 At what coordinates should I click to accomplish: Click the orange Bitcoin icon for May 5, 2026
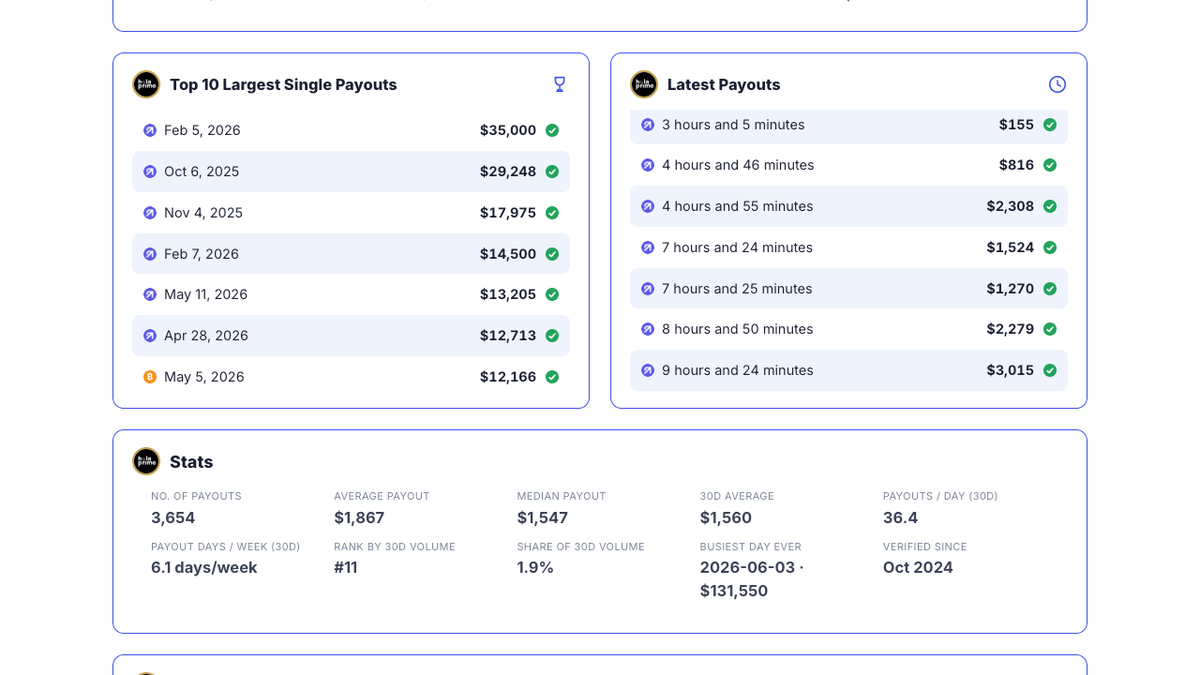point(150,377)
